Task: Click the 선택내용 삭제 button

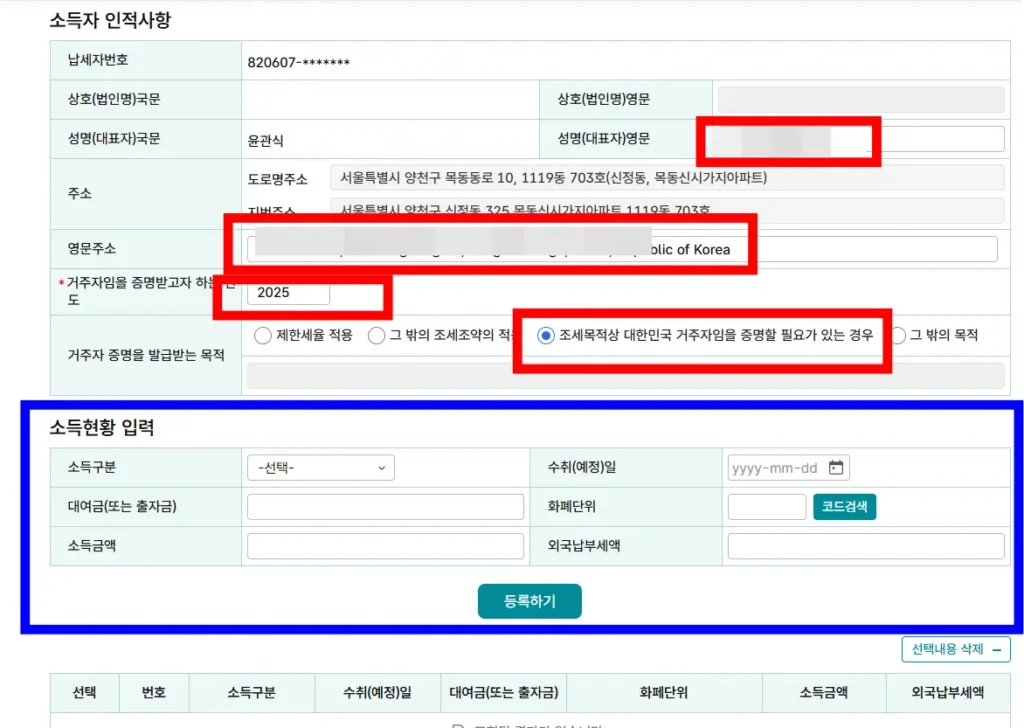Action: tap(955, 649)
